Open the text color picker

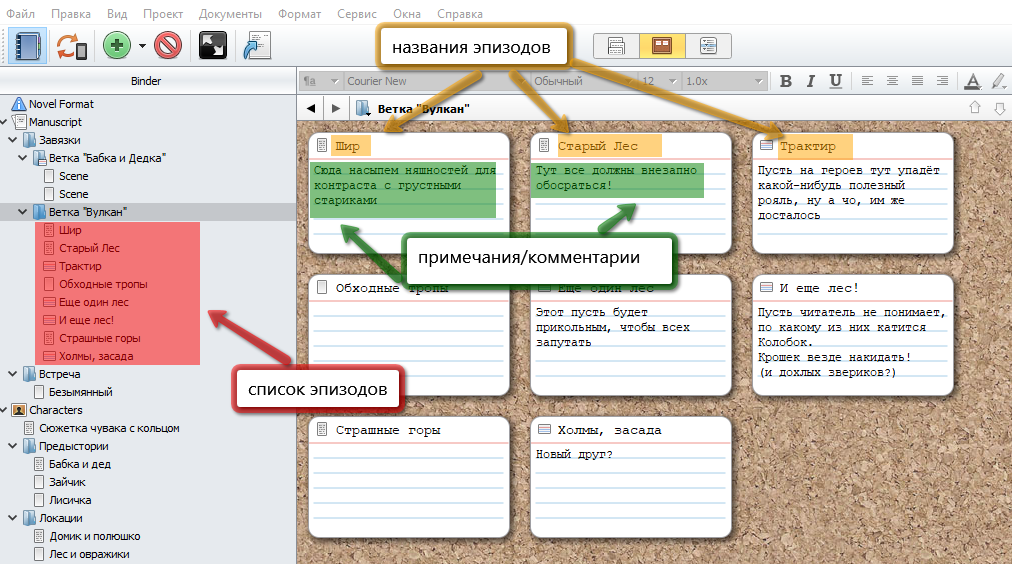[972, 81]
